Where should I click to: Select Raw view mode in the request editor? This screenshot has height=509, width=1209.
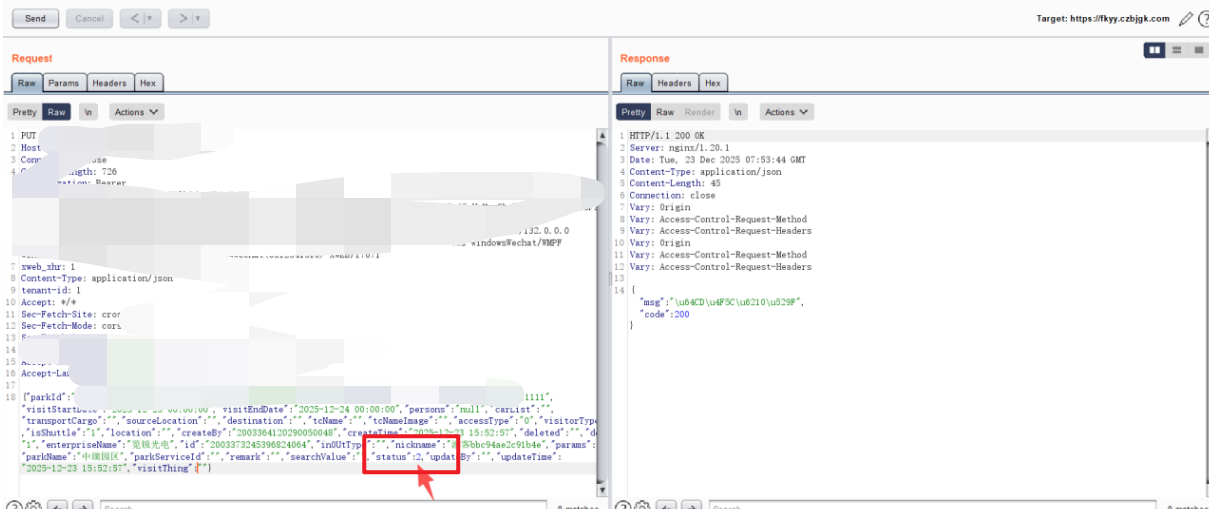(57, 112)
